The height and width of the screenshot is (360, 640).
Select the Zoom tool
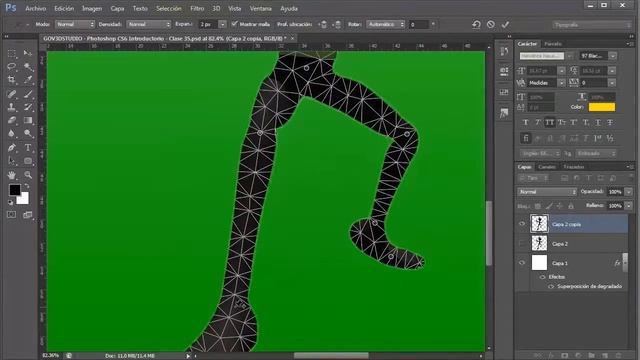[28, 175]
